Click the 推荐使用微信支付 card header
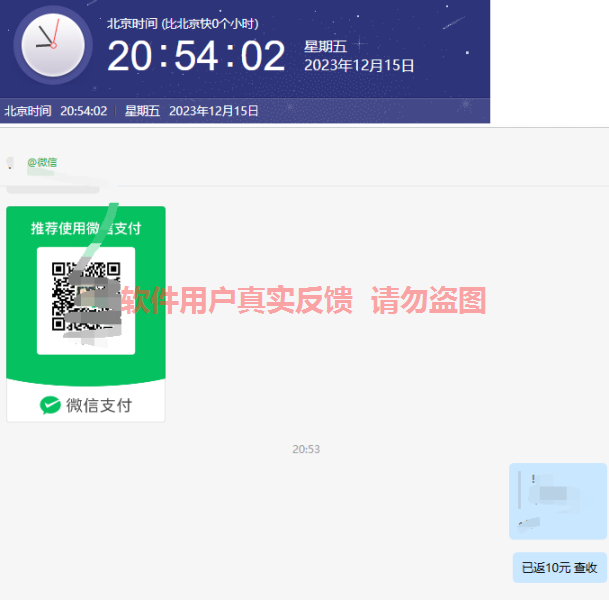The height and width of the screenshot is (600, 609). pyautogui.click(x=86, y=228)
